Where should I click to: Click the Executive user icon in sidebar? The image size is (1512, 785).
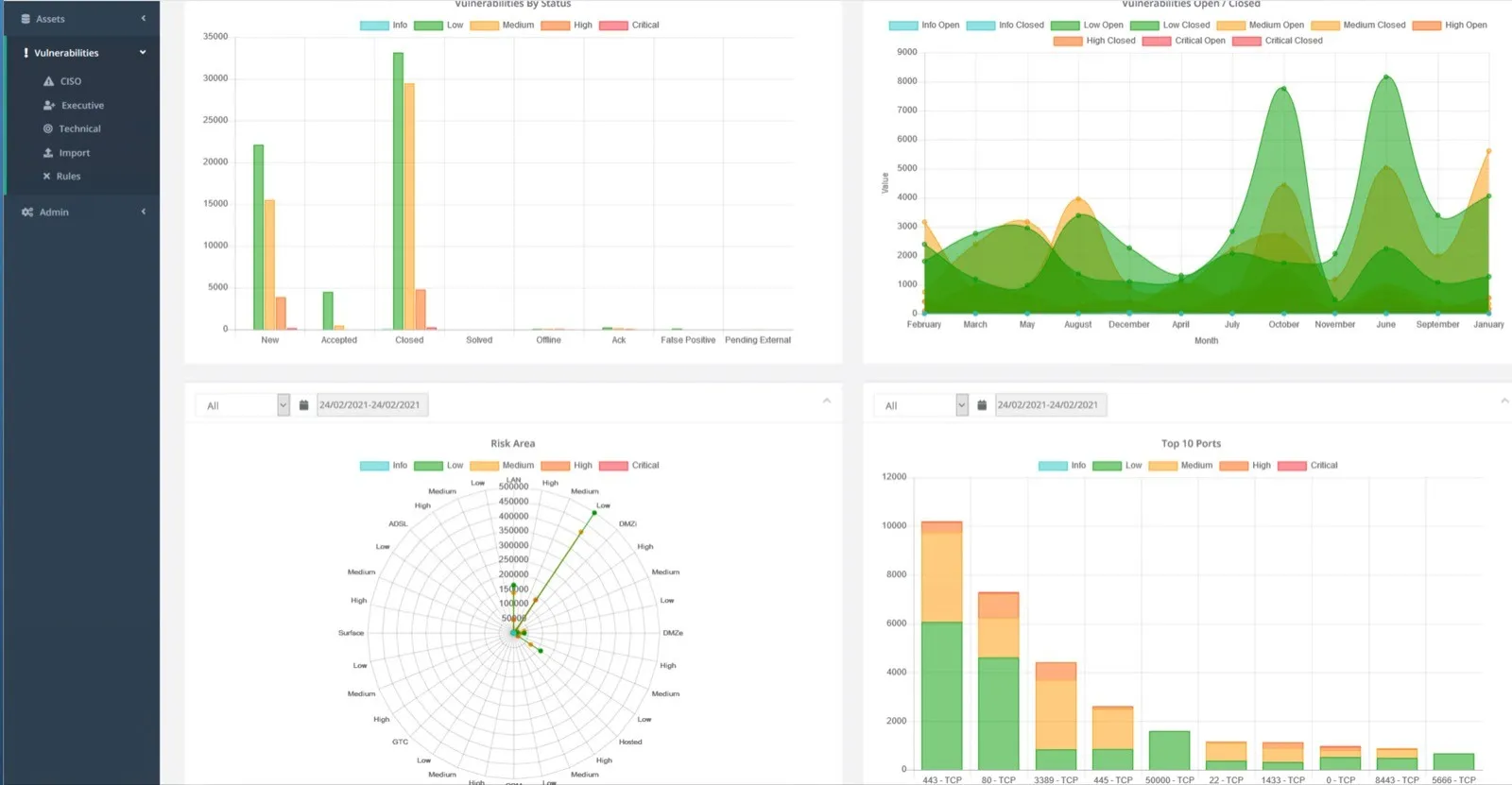pos(49,106)
